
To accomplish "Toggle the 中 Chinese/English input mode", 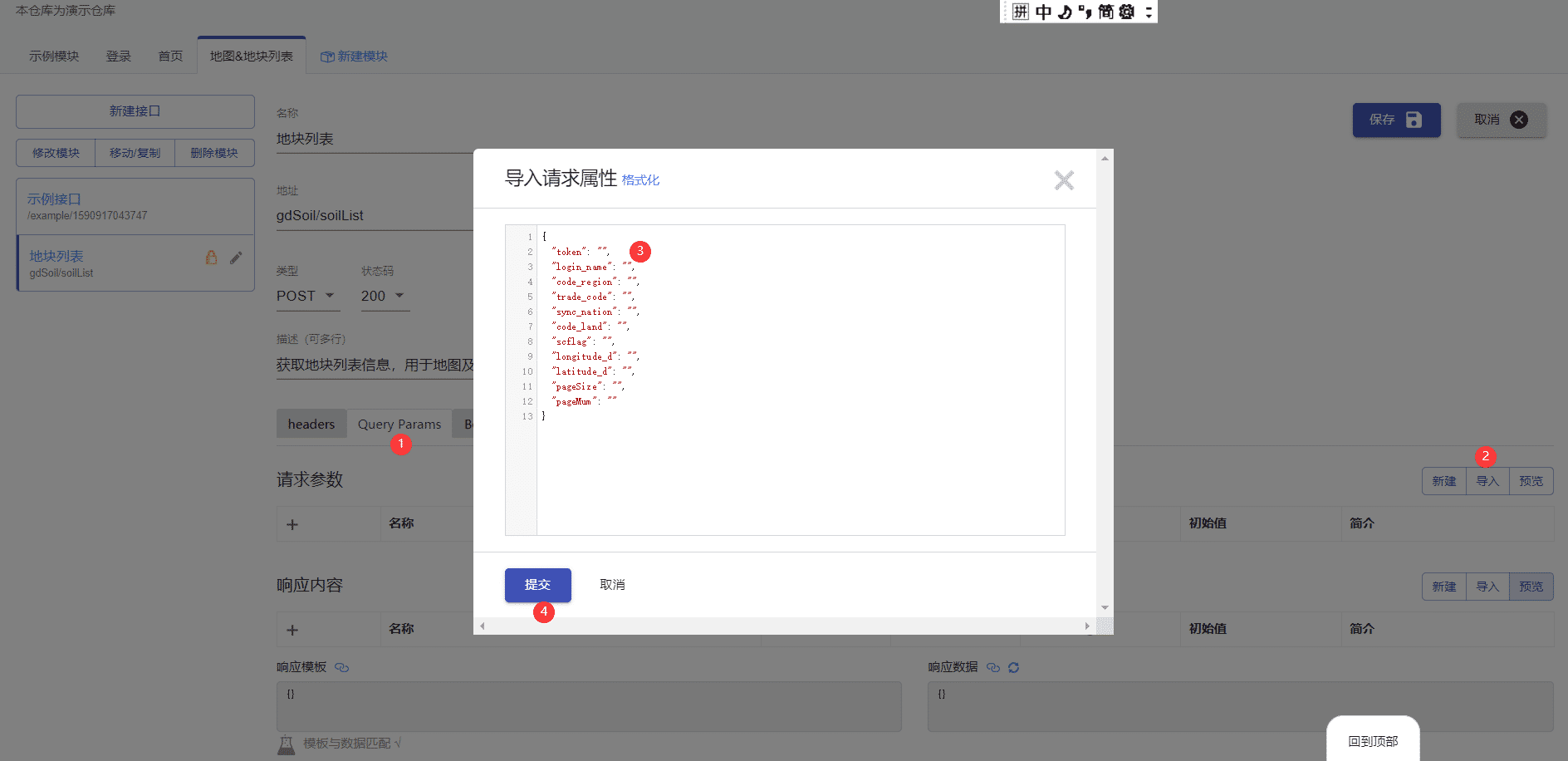I will (1043, 12).
